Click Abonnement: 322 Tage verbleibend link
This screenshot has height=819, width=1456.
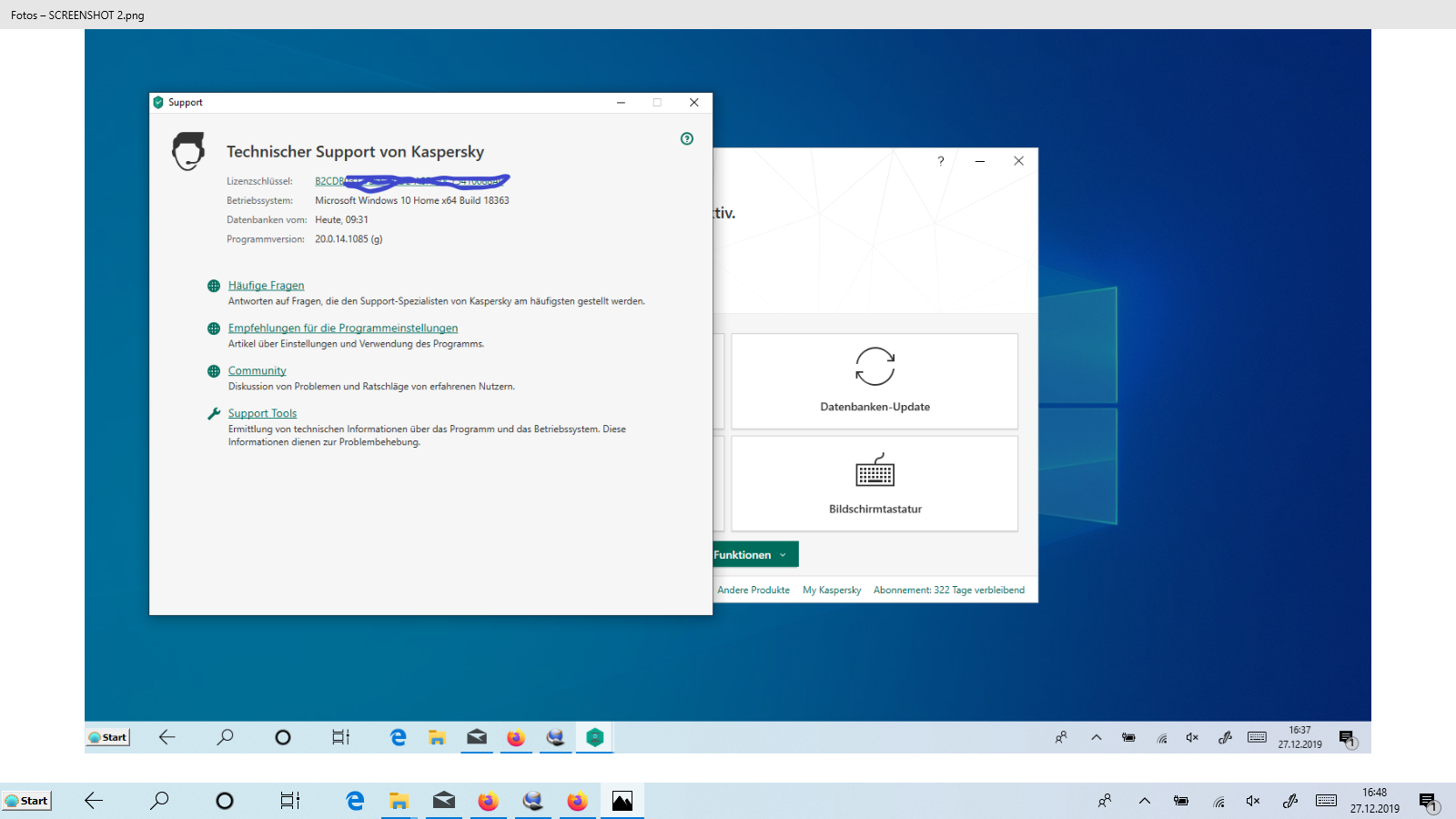point(949,590)
